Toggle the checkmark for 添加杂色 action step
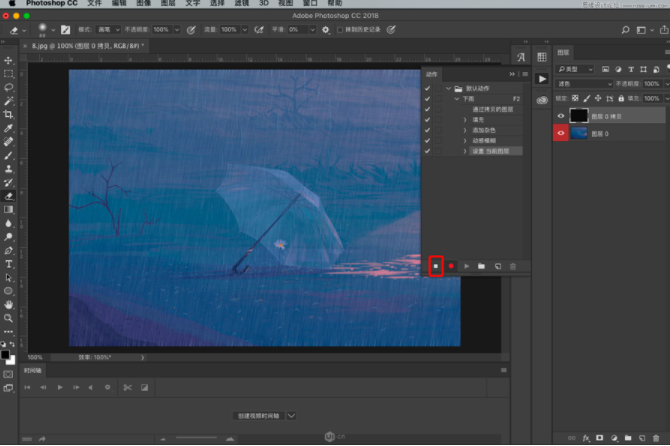The image size is (670, 446). pyautogui.click(x=428, y=130)
